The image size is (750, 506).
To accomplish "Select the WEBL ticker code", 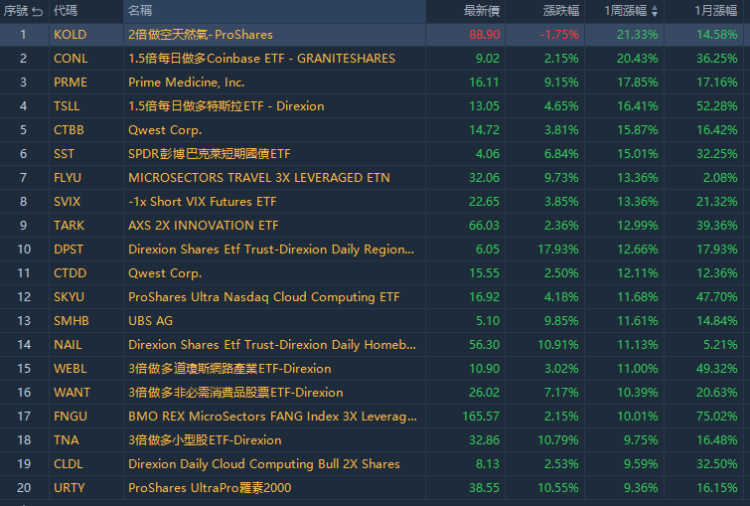I will (70, 369).
